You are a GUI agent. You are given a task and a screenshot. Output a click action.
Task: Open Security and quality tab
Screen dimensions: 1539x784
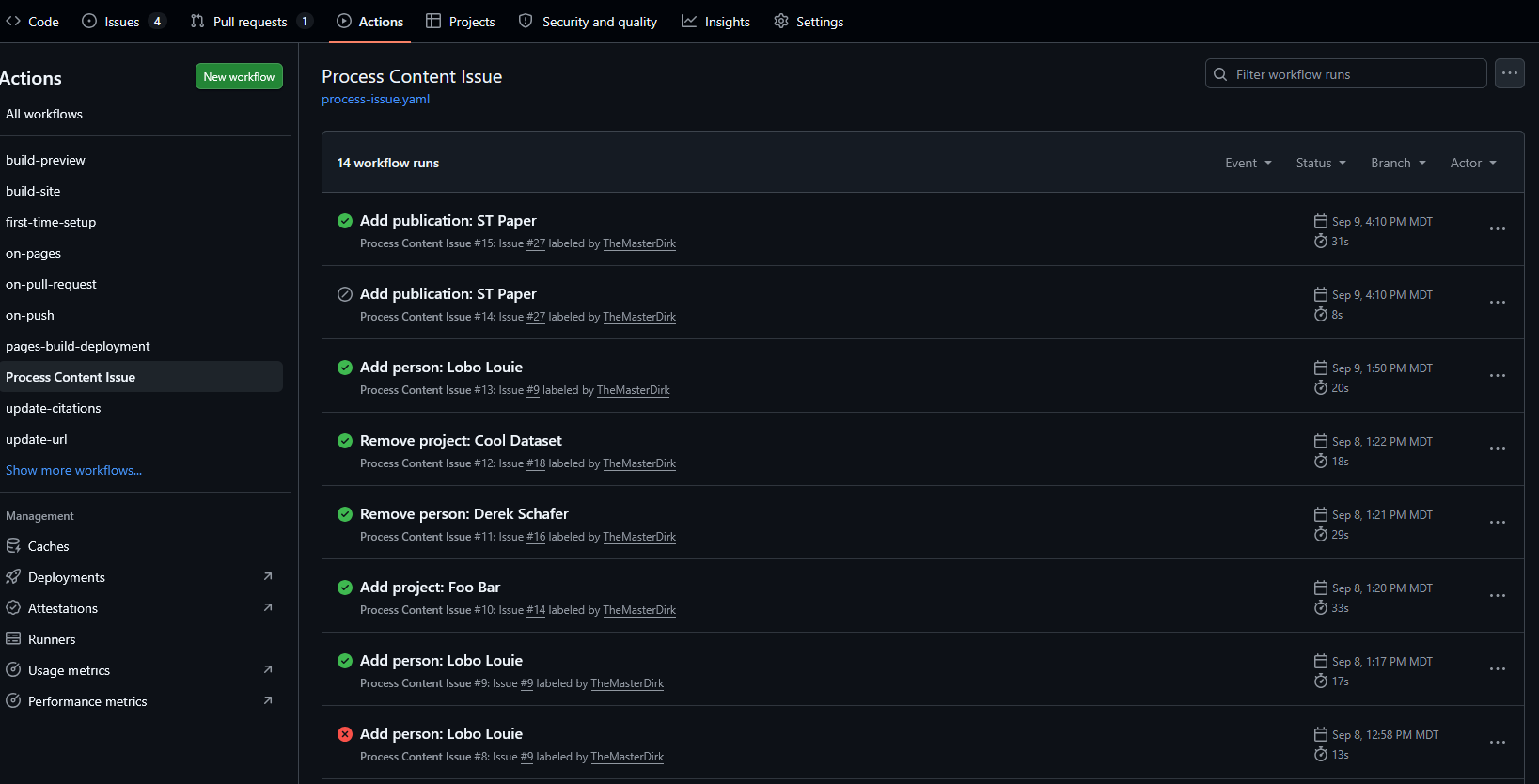click(588, 22)
